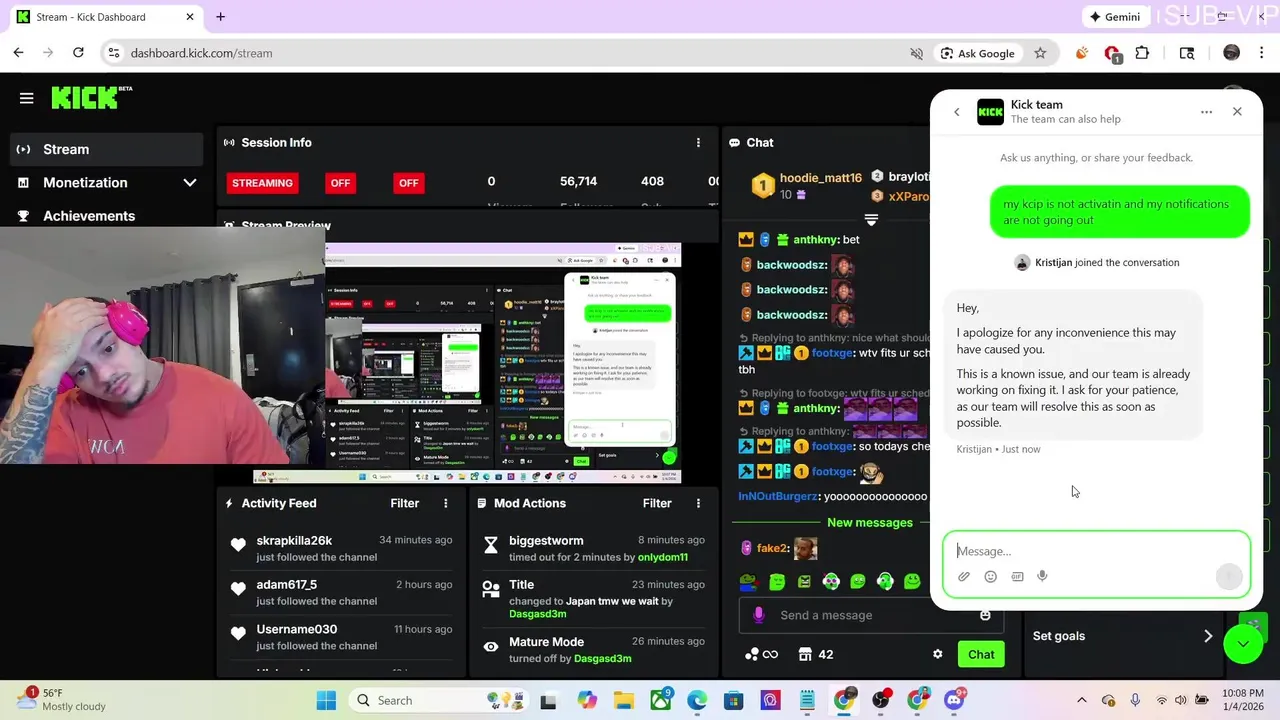Open follower skrapkilla26k in Activity Feed
Screen dimensions: 1280x720
pyautogui.click(x=294, y=540)
